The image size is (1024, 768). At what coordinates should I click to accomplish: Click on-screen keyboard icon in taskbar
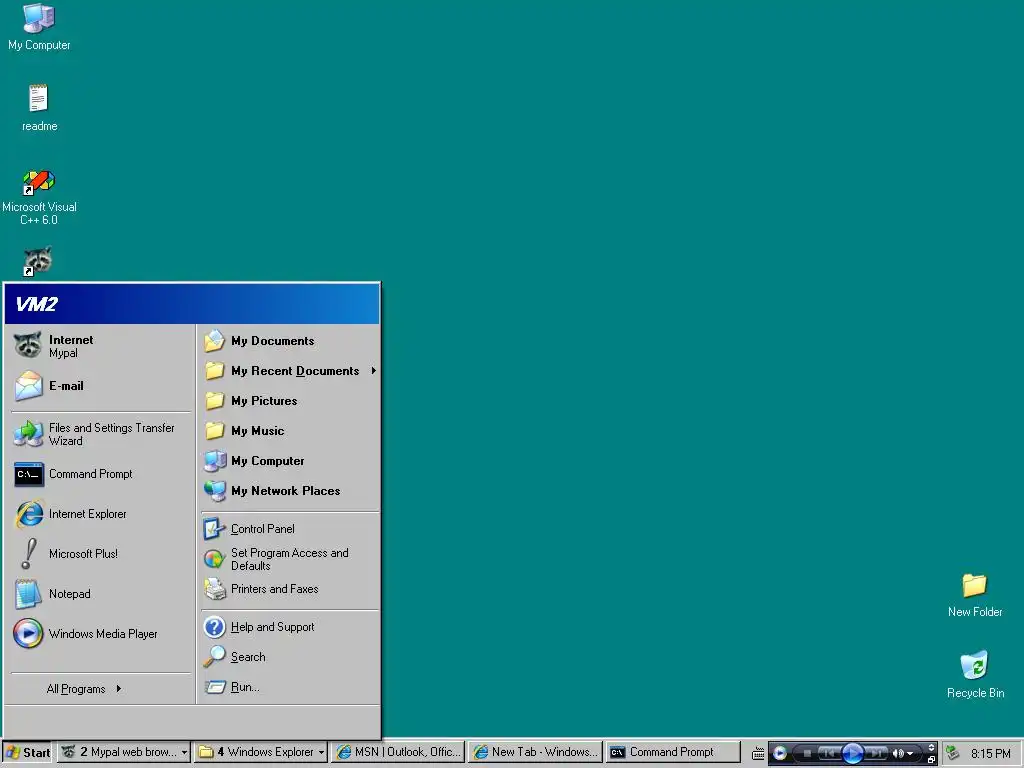[x=758, y=754]
